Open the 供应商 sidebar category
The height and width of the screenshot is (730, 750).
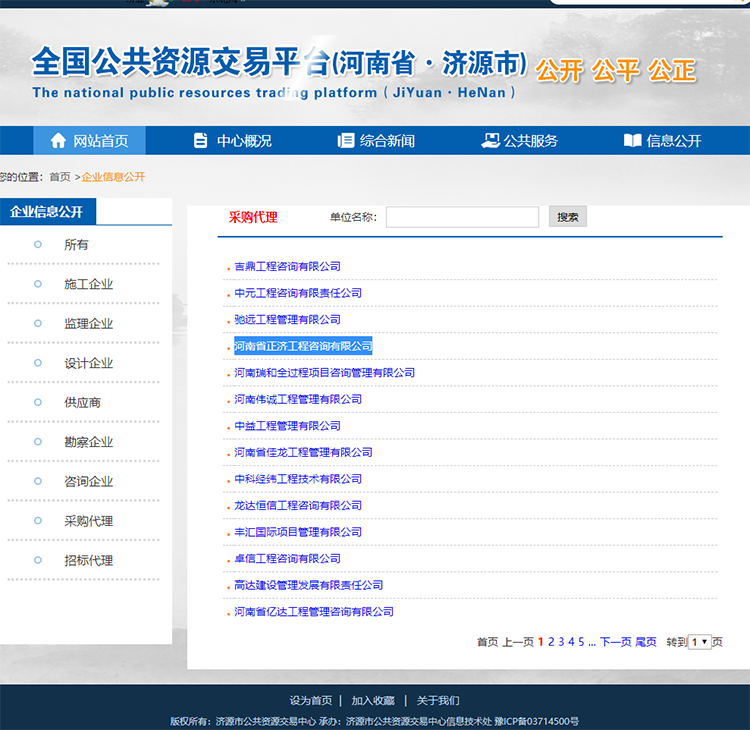82,403
